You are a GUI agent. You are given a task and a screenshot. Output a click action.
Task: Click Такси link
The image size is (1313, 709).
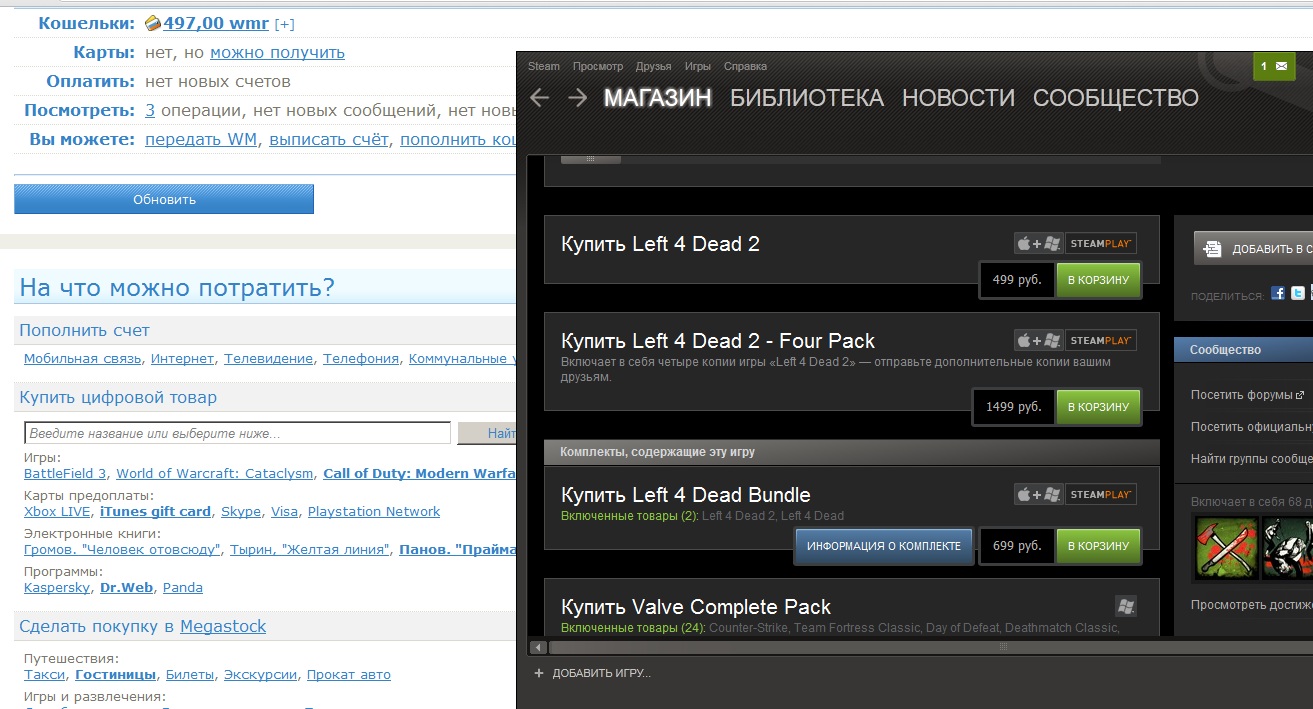point(45,674)
